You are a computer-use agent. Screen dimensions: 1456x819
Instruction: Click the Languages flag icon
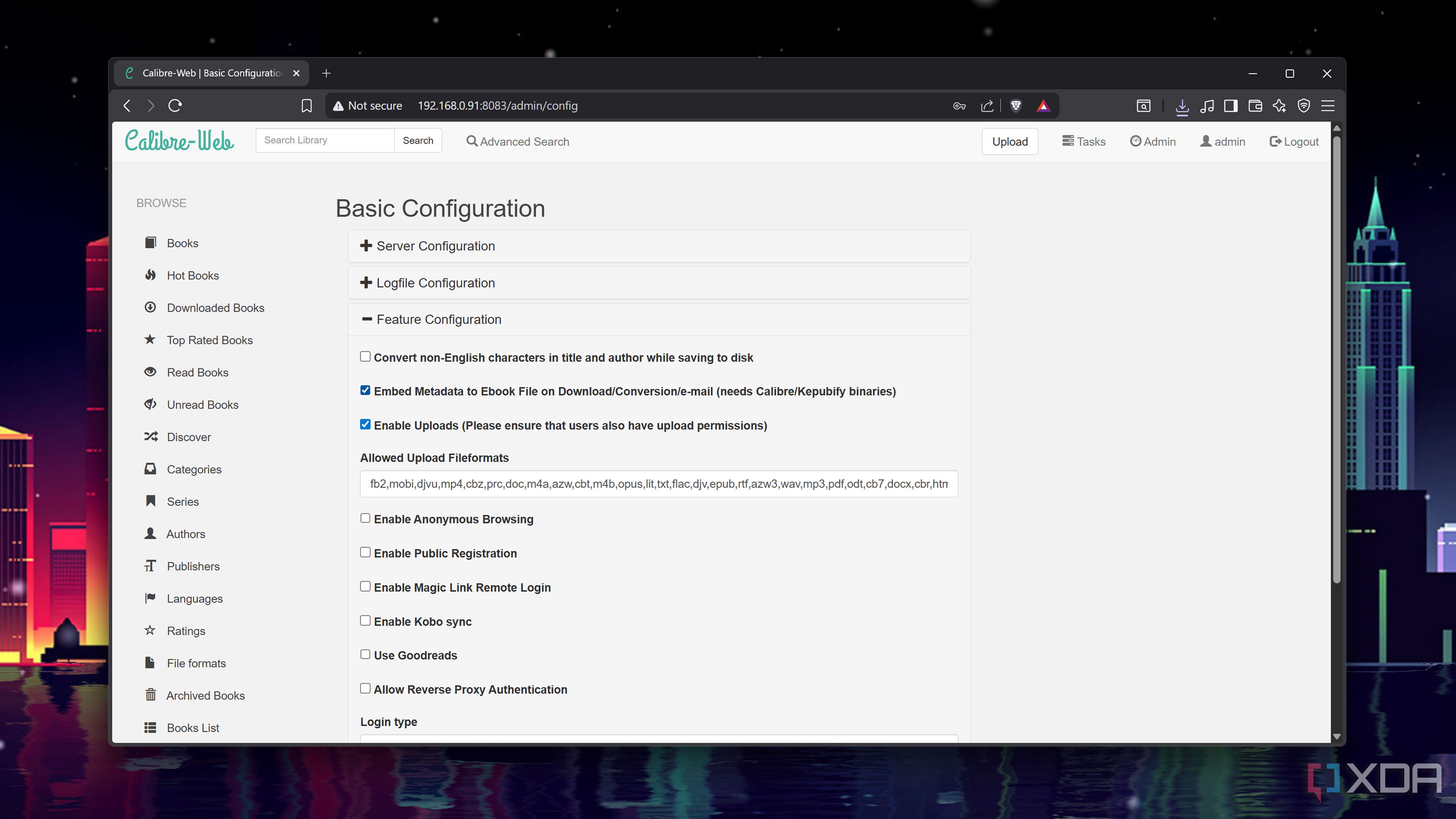151,598
